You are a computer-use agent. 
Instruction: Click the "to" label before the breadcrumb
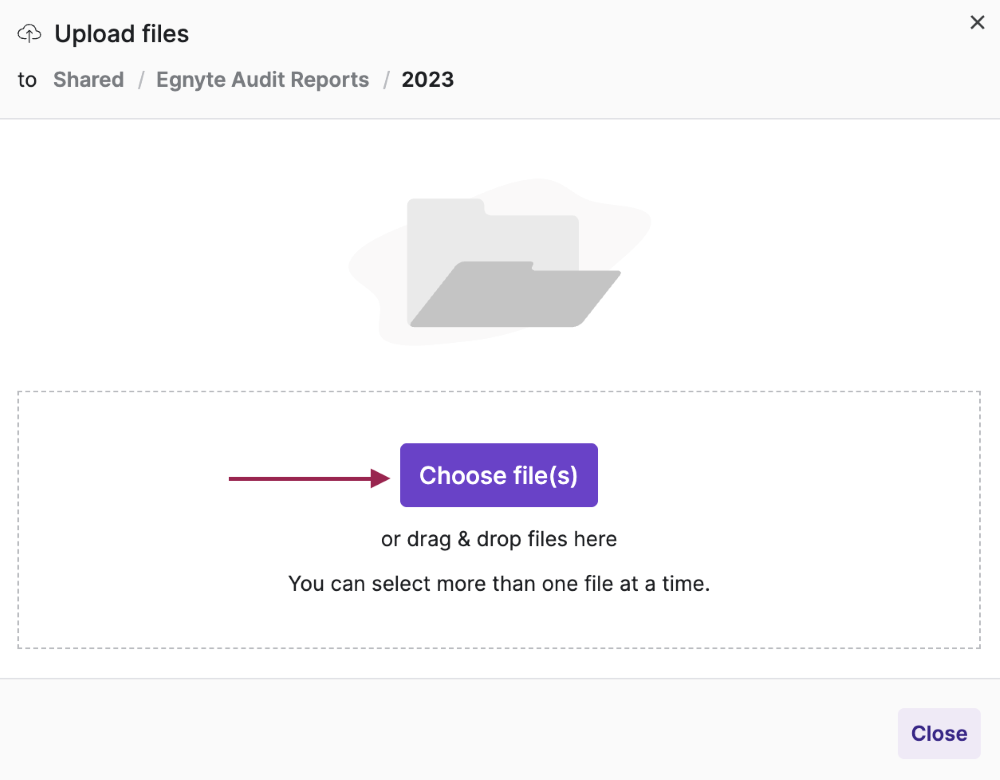click(x=27, y=80)
